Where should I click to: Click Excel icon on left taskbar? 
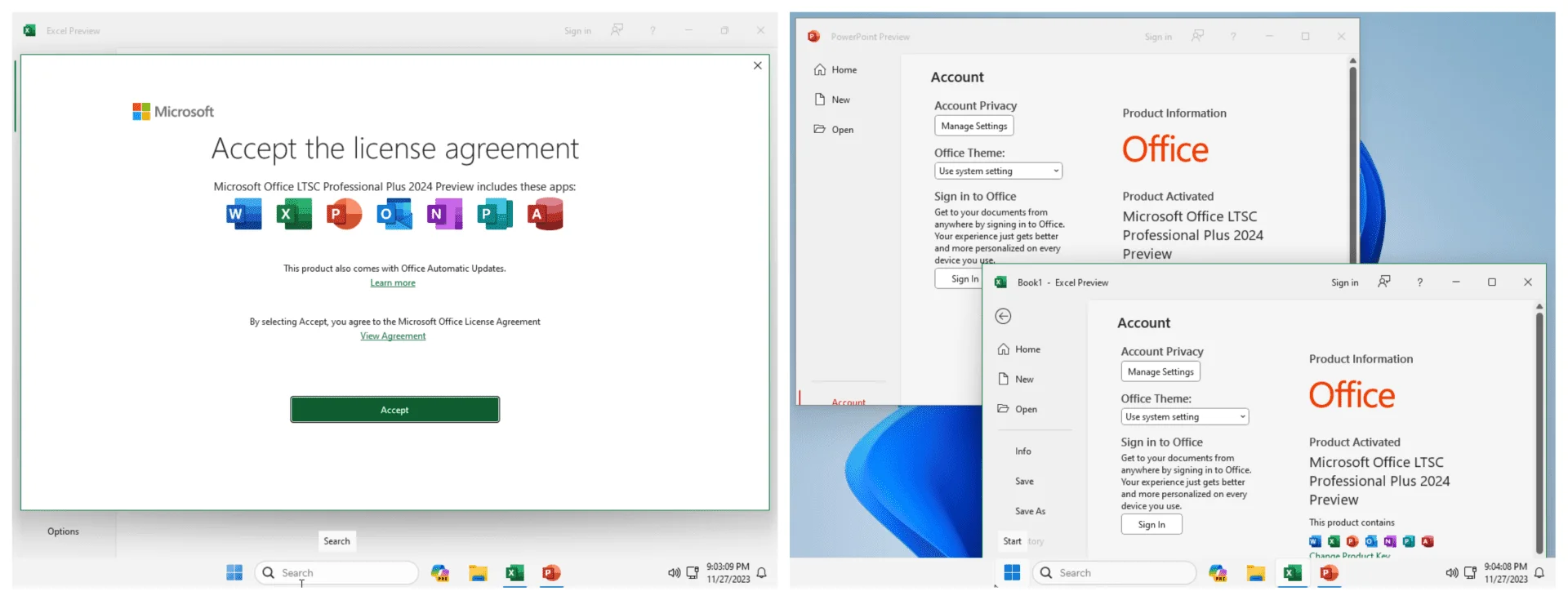[x=514, y=573]
